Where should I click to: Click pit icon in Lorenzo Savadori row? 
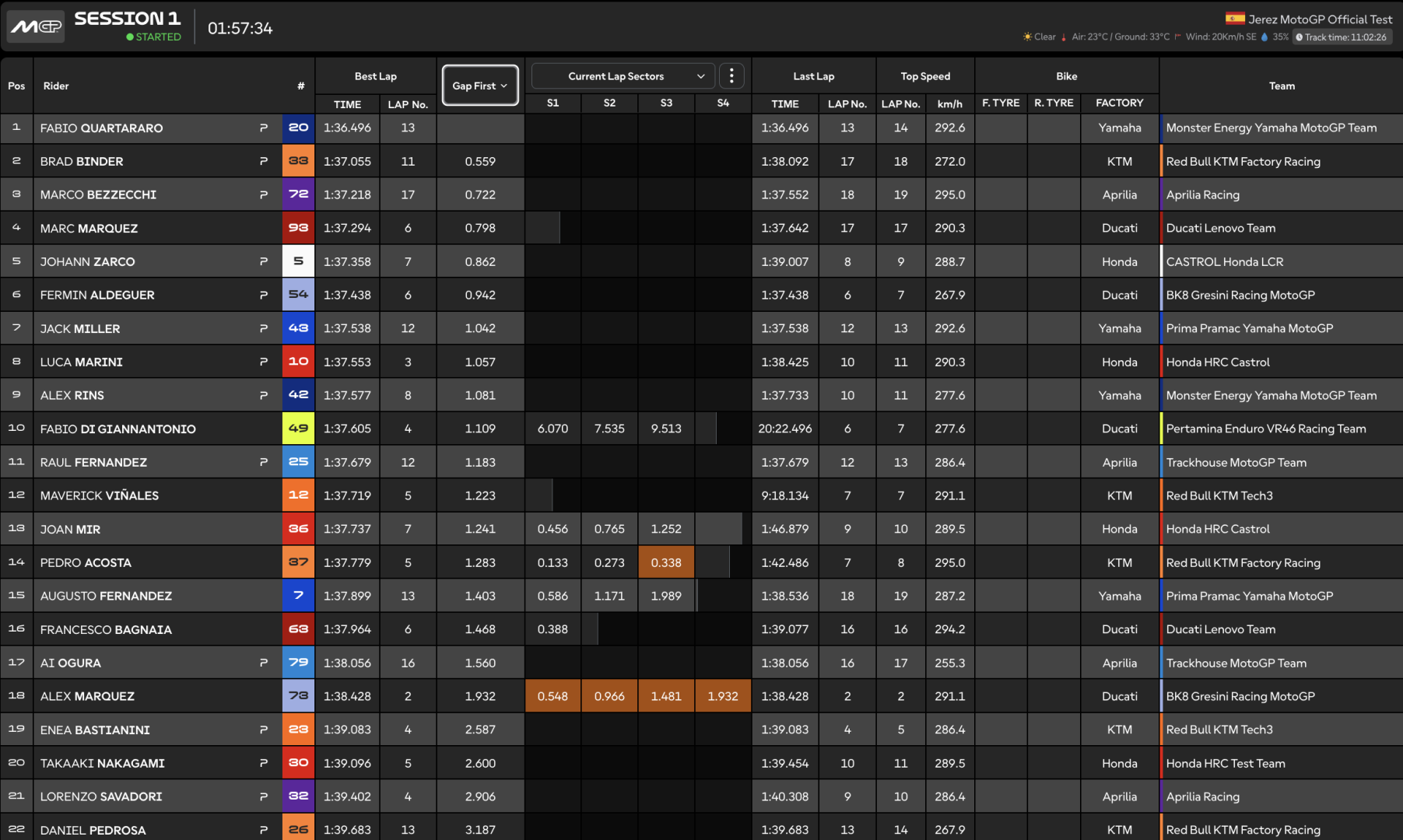pyautogui.click(x=264, y=796)
